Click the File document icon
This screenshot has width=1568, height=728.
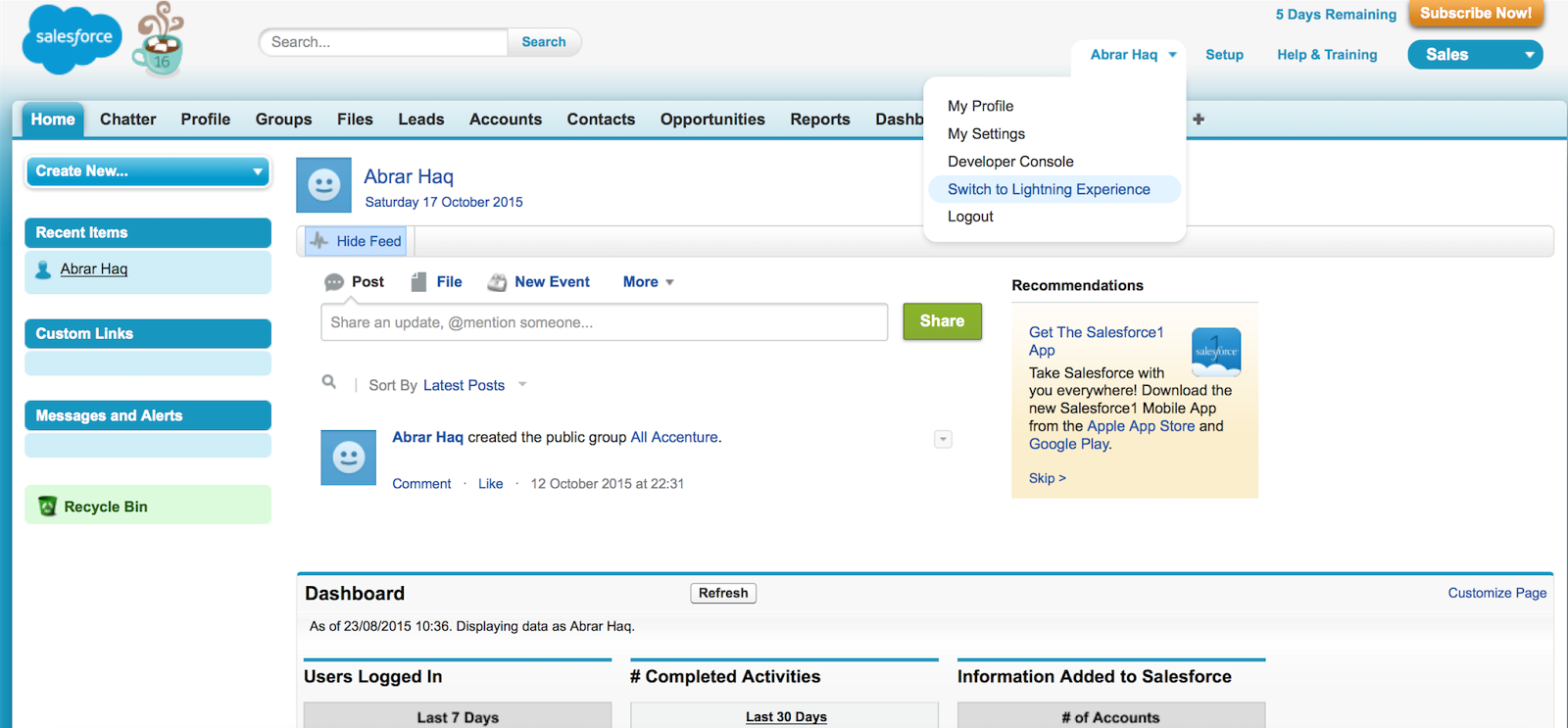418,282
